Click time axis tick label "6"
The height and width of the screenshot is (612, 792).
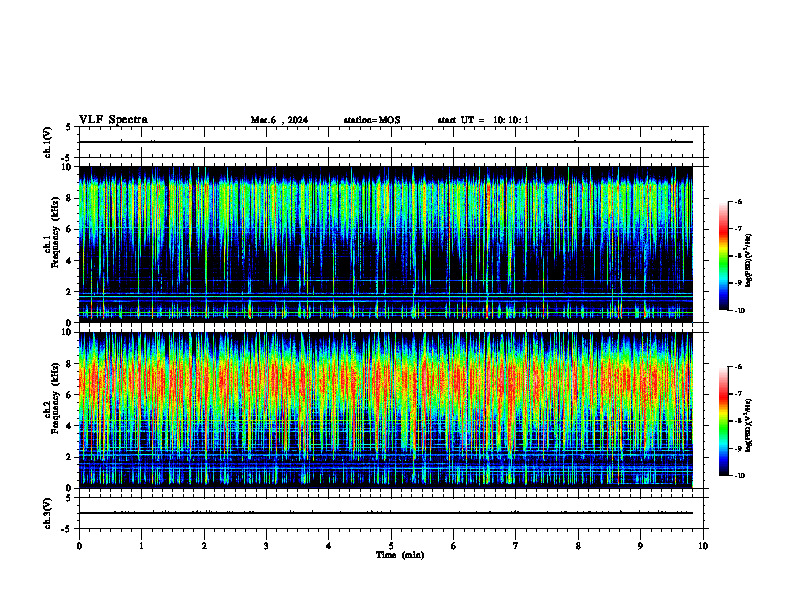(453, 546)
